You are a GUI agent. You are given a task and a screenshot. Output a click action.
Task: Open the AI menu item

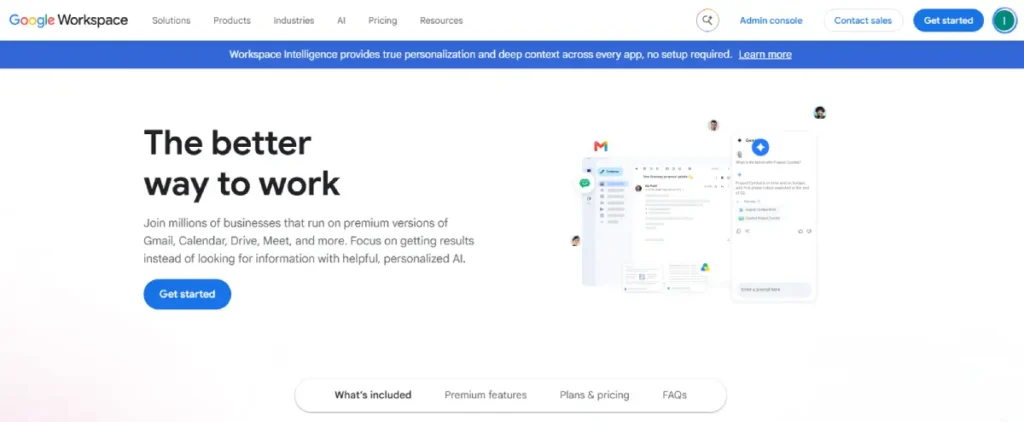click(x=342, y=20)
